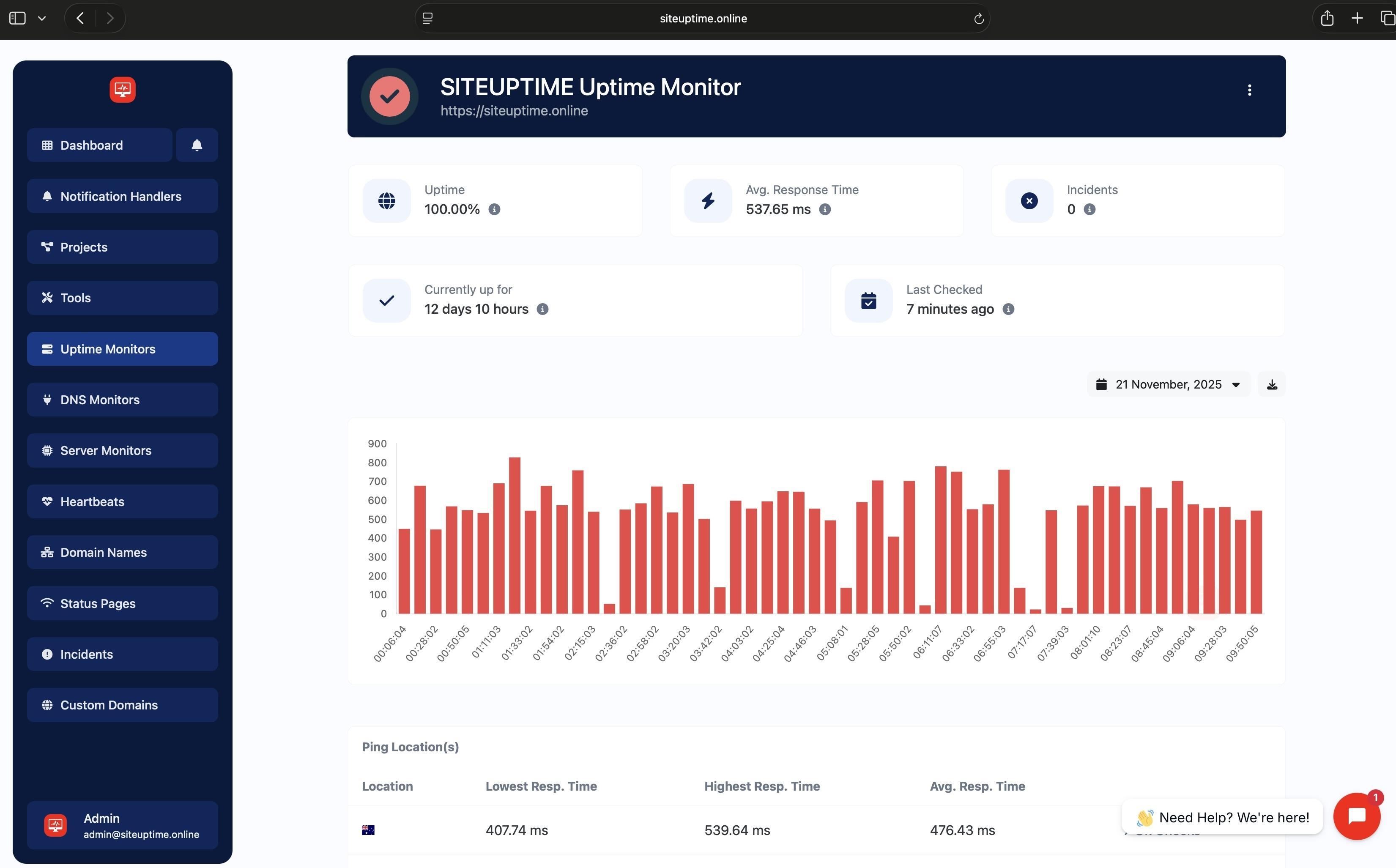Open the monitor options three-dot menu

[x=1250, y=90]
